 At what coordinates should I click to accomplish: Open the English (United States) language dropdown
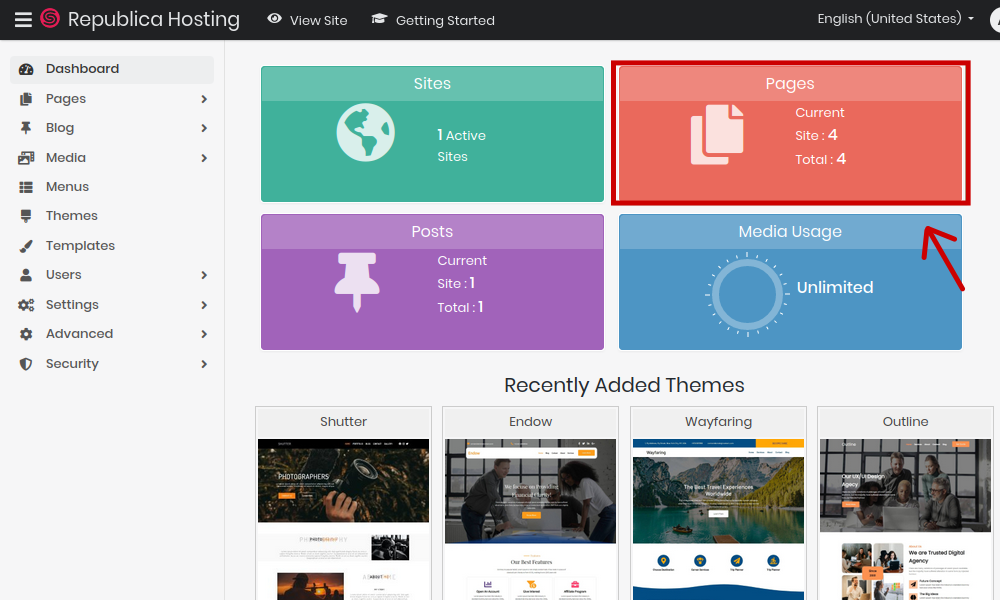click(x=895, y=19)
